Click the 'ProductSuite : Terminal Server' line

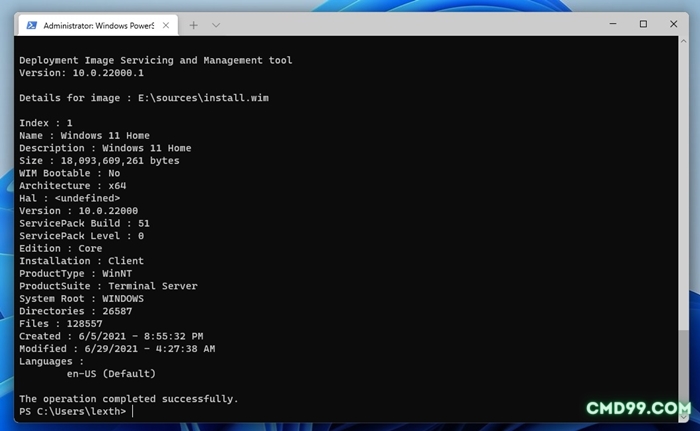[x=108, y=285]
